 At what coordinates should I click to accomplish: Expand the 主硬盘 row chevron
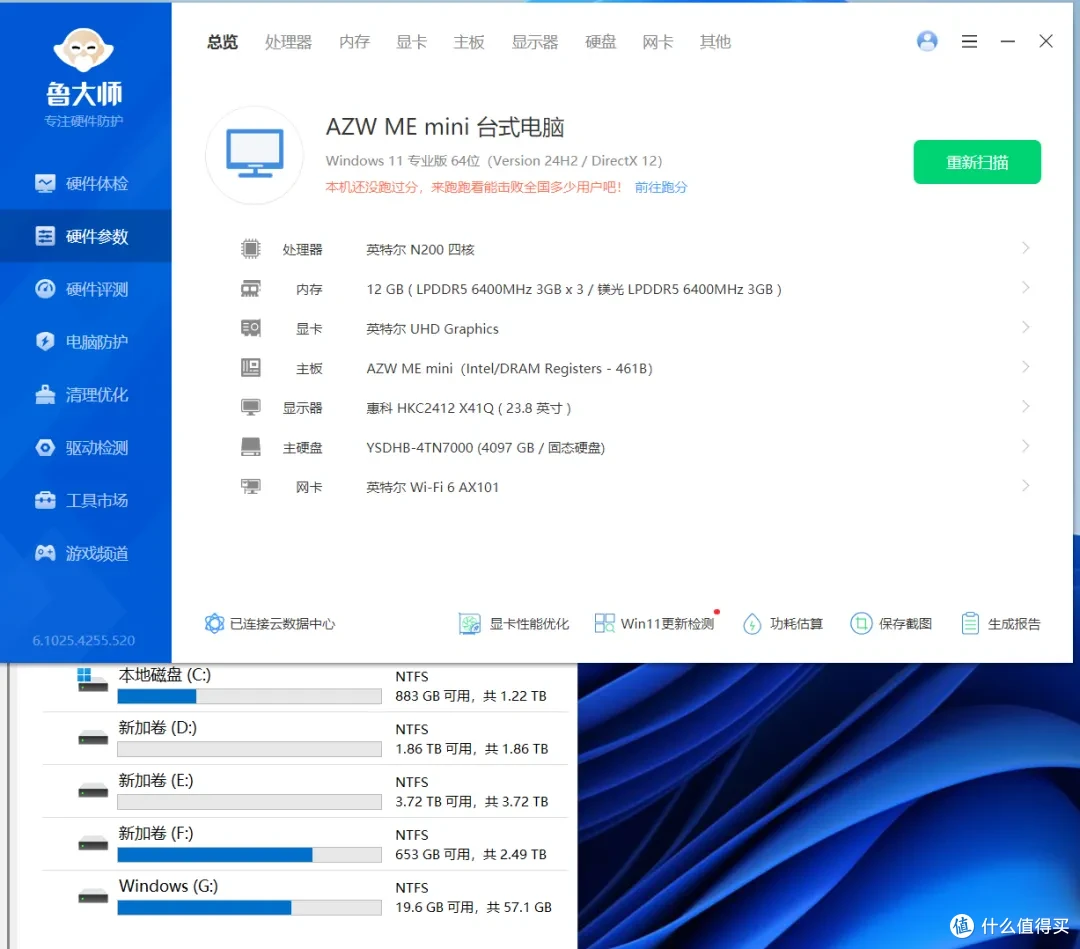(x=1026, y=446)
